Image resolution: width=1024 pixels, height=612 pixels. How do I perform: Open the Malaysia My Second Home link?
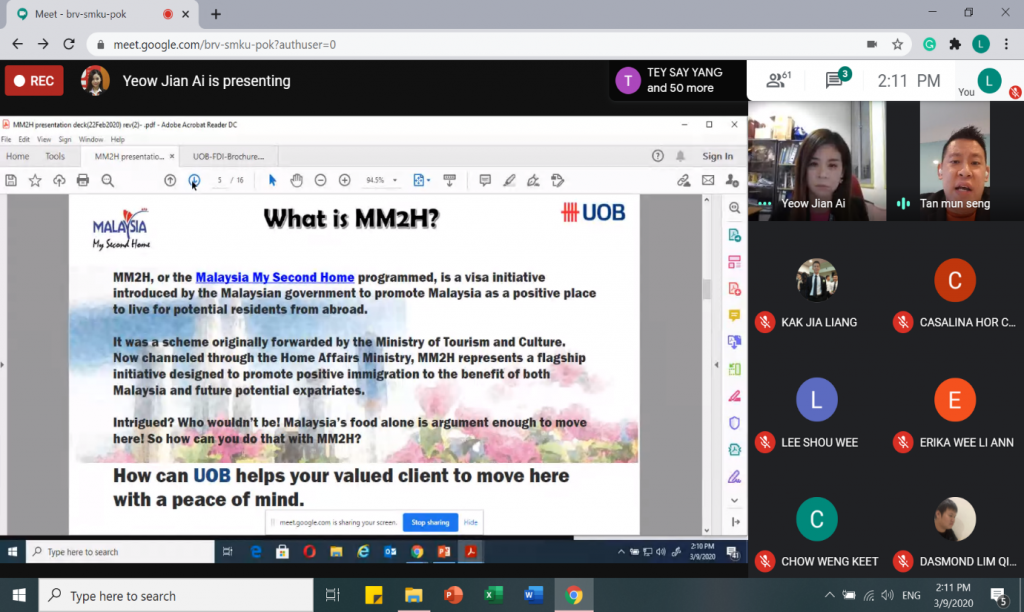click(x=275, y=277)
